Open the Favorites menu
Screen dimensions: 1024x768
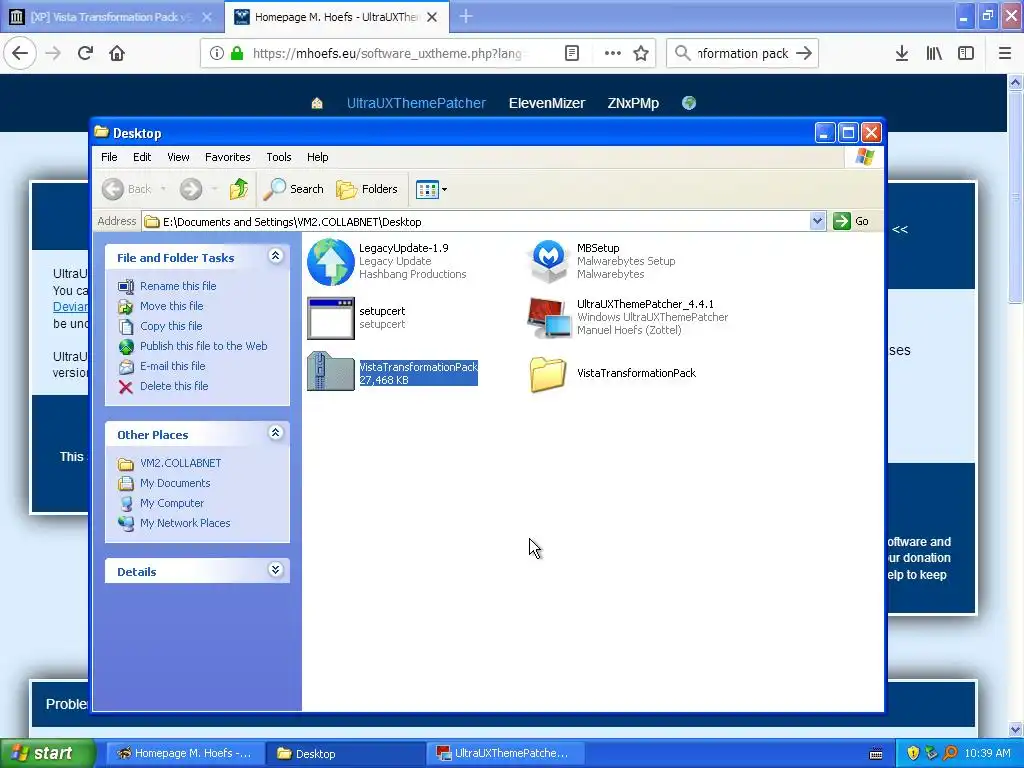pos(227,157)
